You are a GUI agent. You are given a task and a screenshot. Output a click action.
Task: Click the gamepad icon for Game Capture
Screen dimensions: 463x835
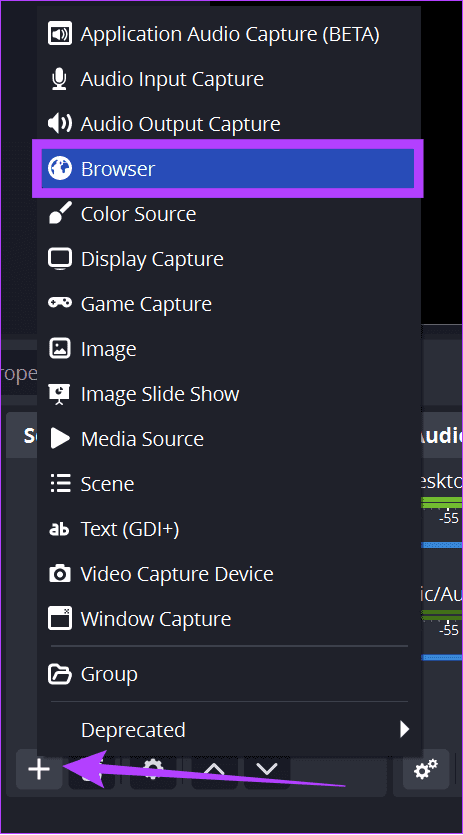click(x=60, y=303)
